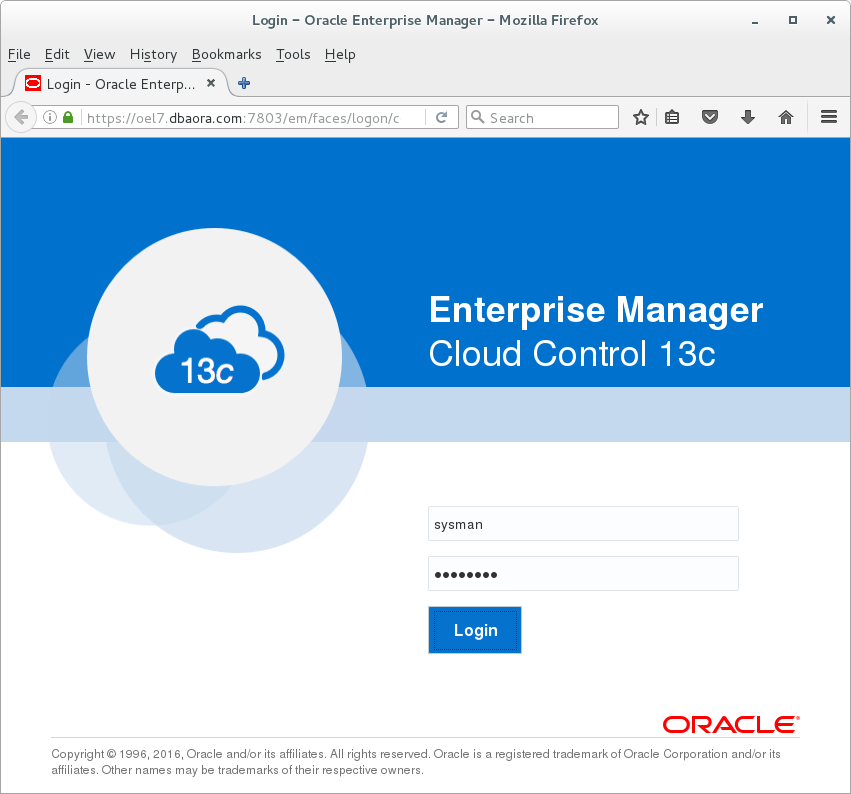
Task: Open site information icon in address bar
Action: click(x=50, y=117)
